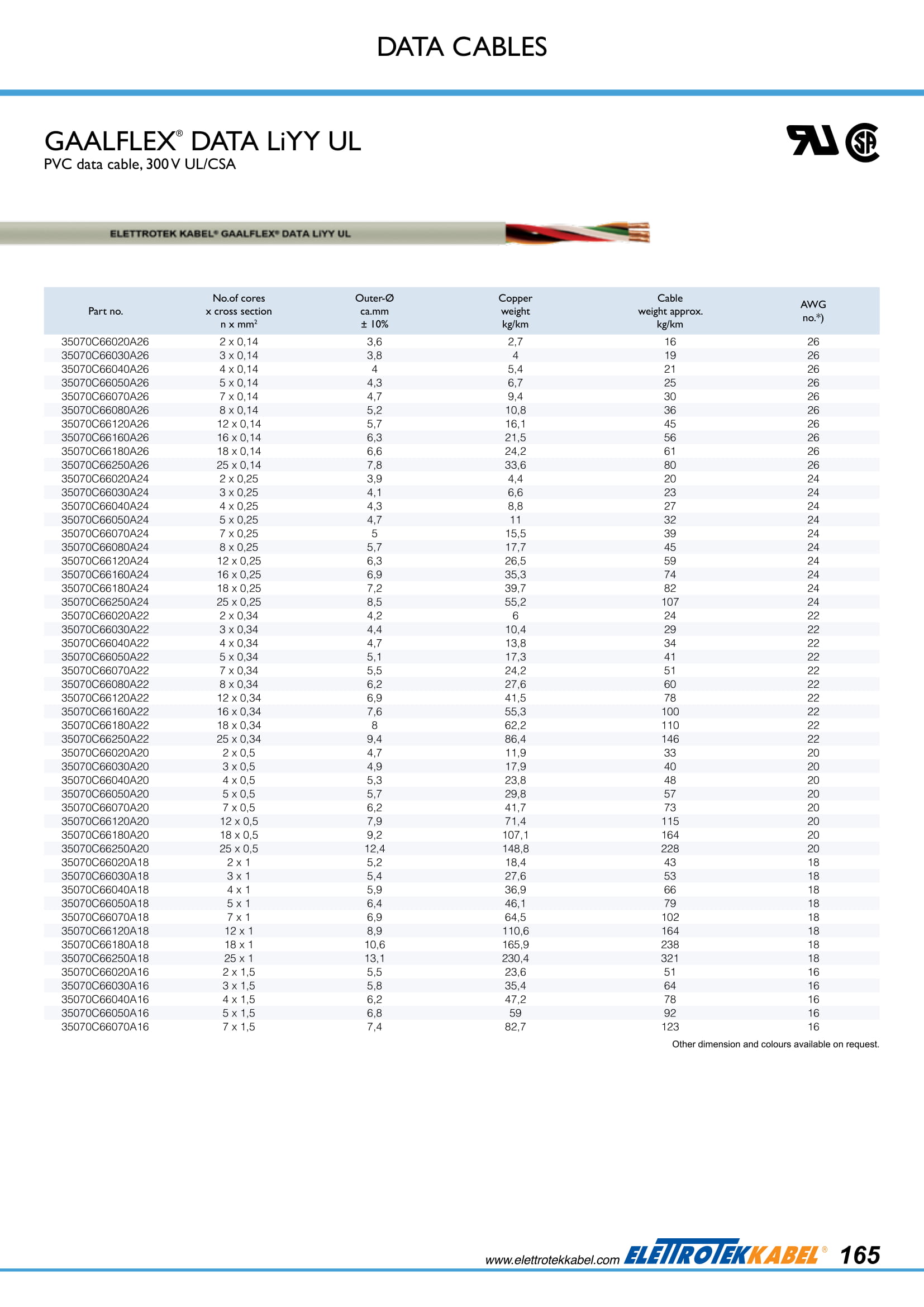Viewport: 924px width, 1307px height.
Task: Click the 123 cable weight value
Action: click(x=670, y=1027)
